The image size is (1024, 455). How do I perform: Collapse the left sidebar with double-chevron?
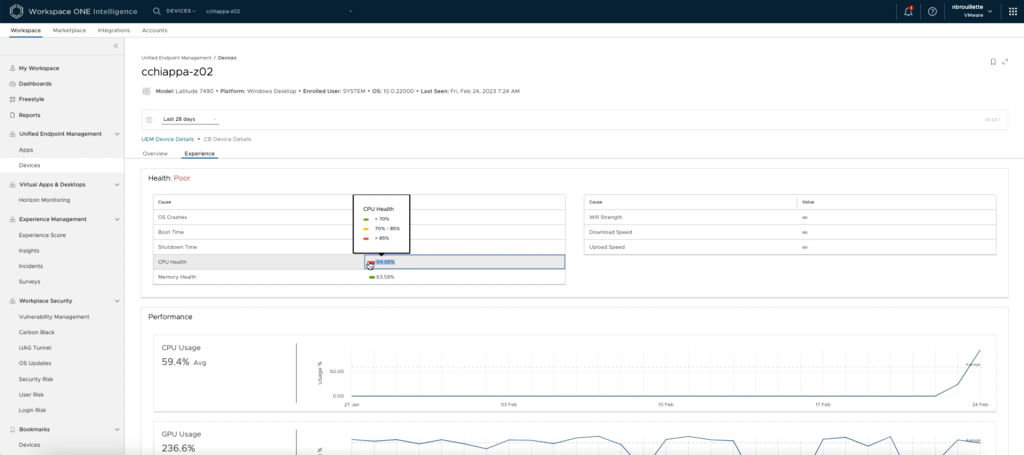[115, 46]
